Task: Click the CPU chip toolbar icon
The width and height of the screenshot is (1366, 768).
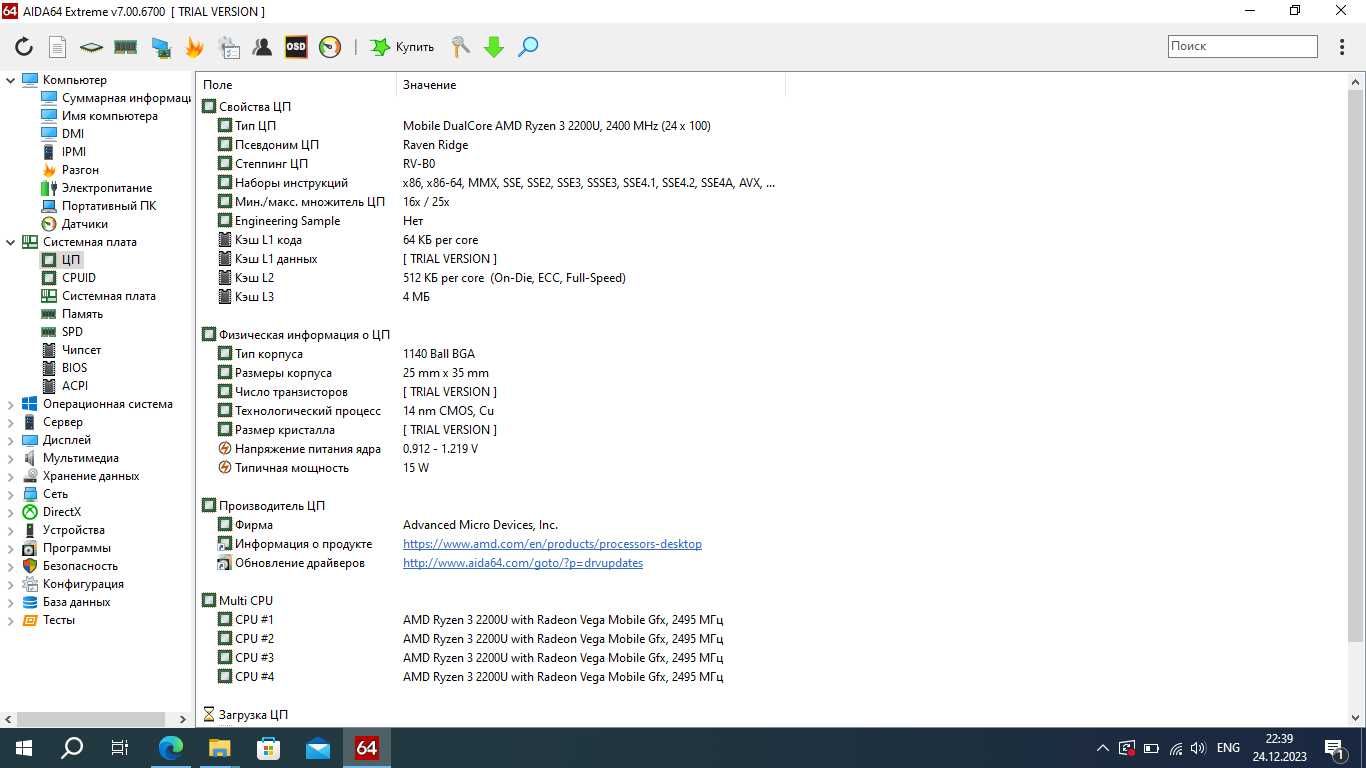Action: coord(91,47)
